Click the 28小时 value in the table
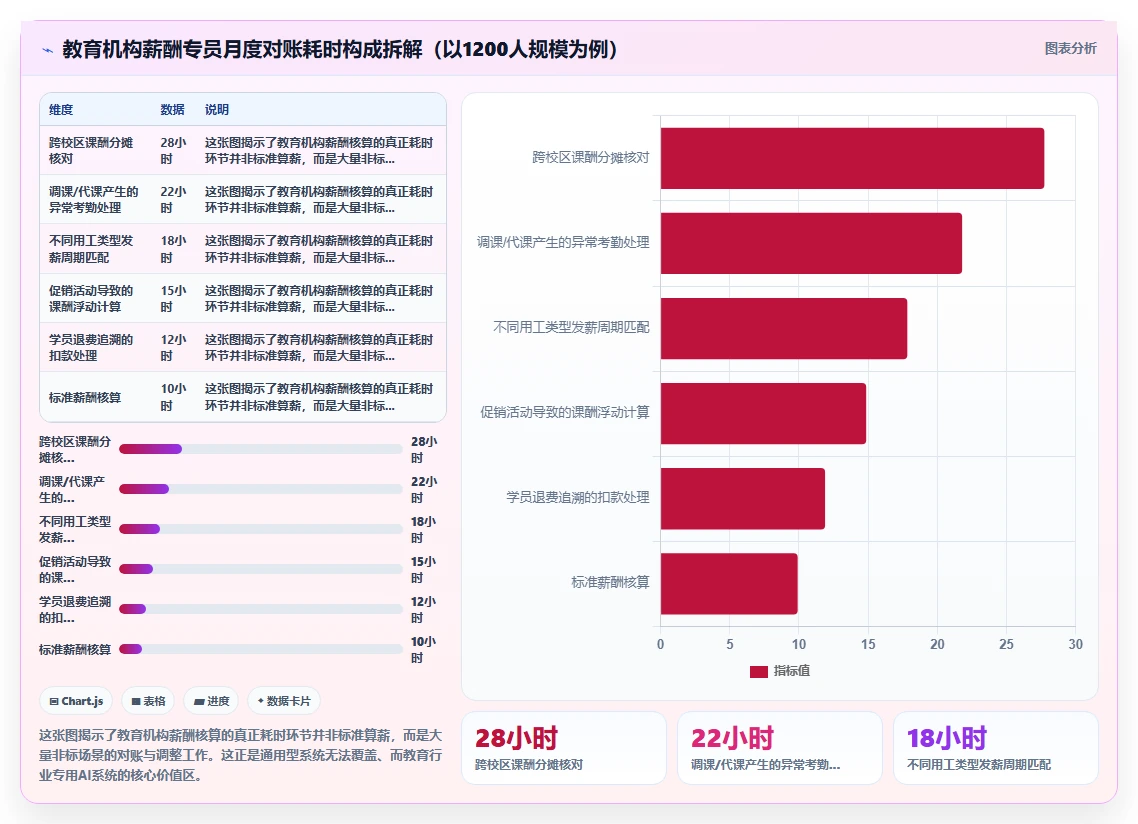This screenshot has height=824, width=1138. point(173,150)
